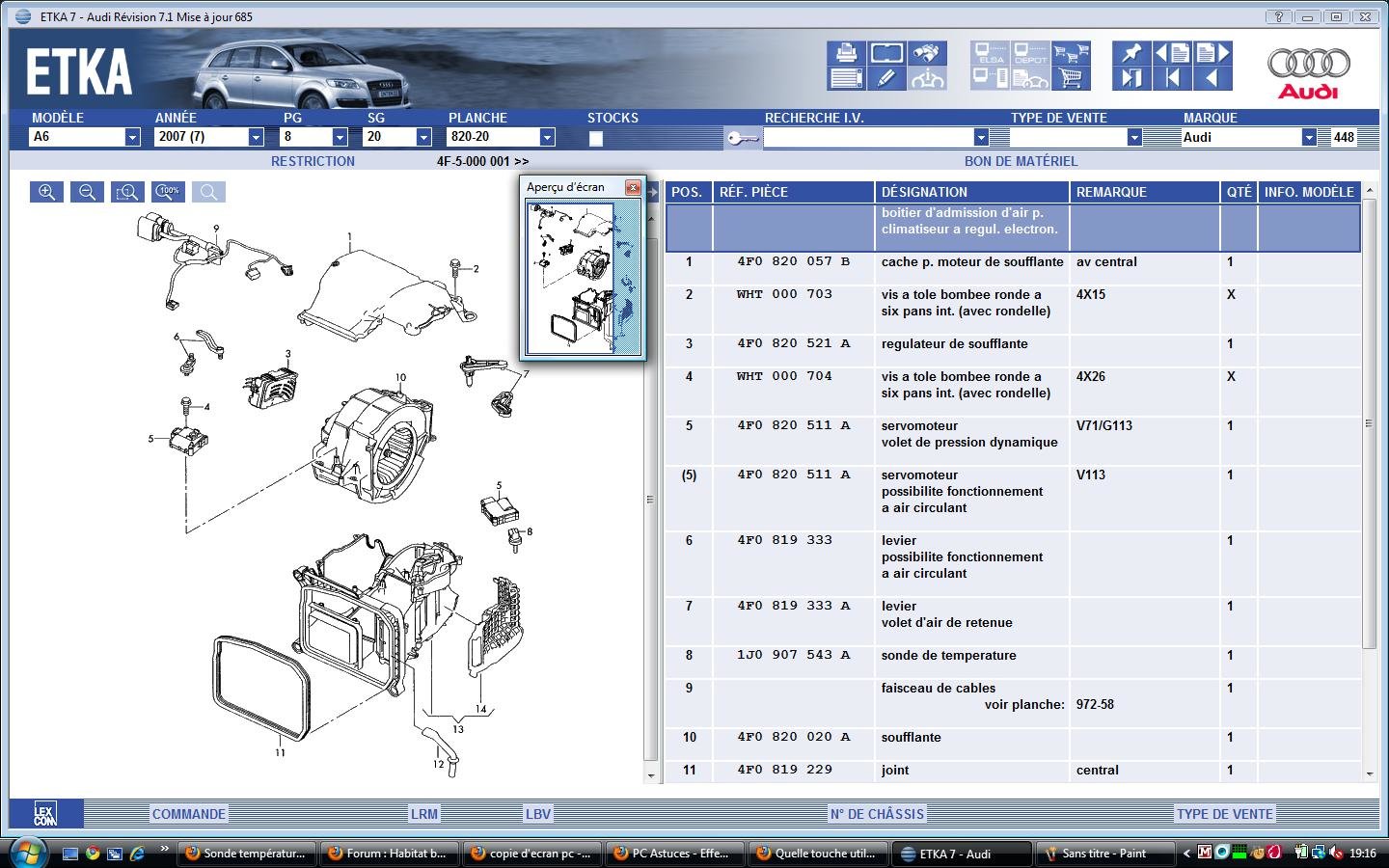The height and width of the screenshot is (868, 1389).
Task: Click the COMMANDE button
Action: 189,814
